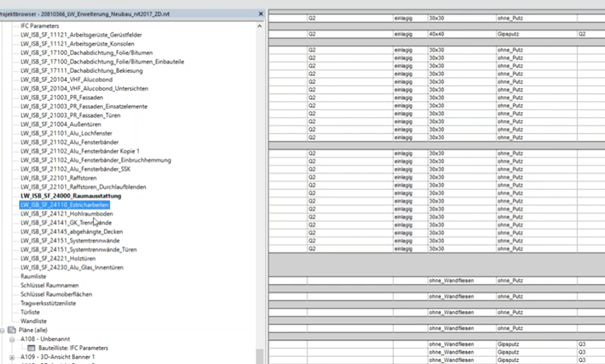605x364 pixels.
Task: Click the Pläne (alle) sheets icon
Action: point(12,330)
